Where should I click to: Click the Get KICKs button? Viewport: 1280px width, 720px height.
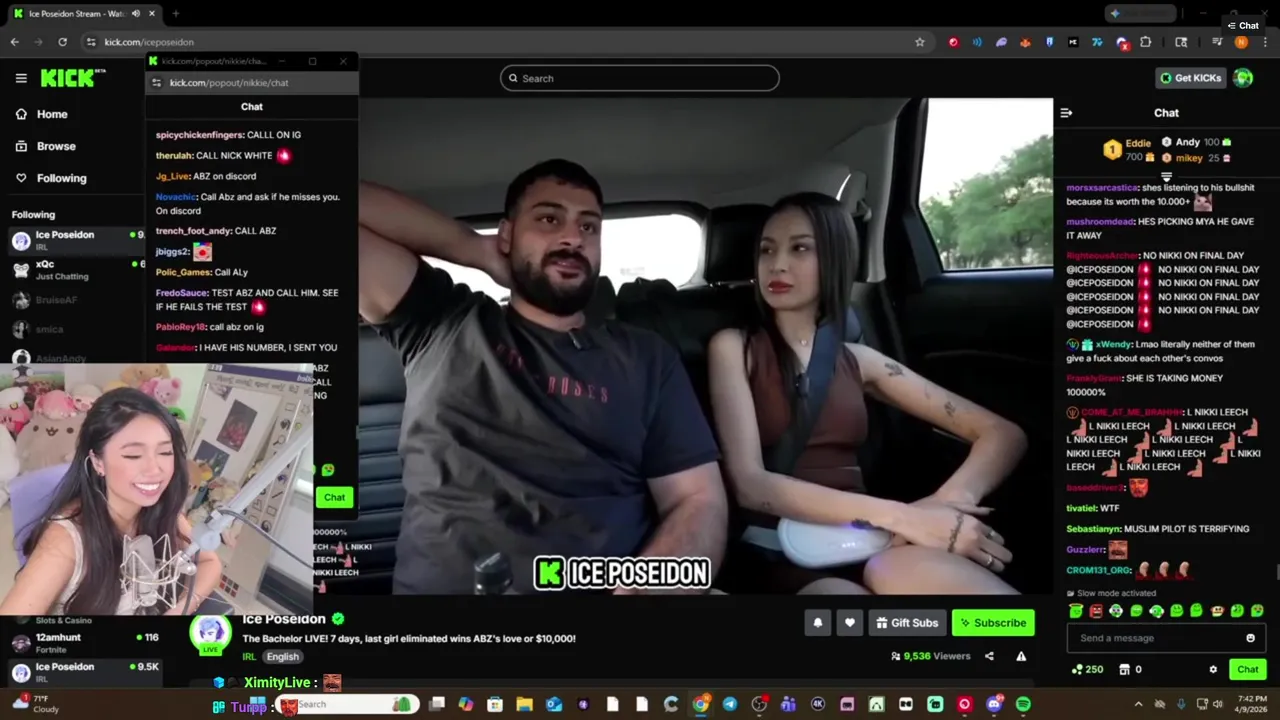click(x=1190, y=78)
